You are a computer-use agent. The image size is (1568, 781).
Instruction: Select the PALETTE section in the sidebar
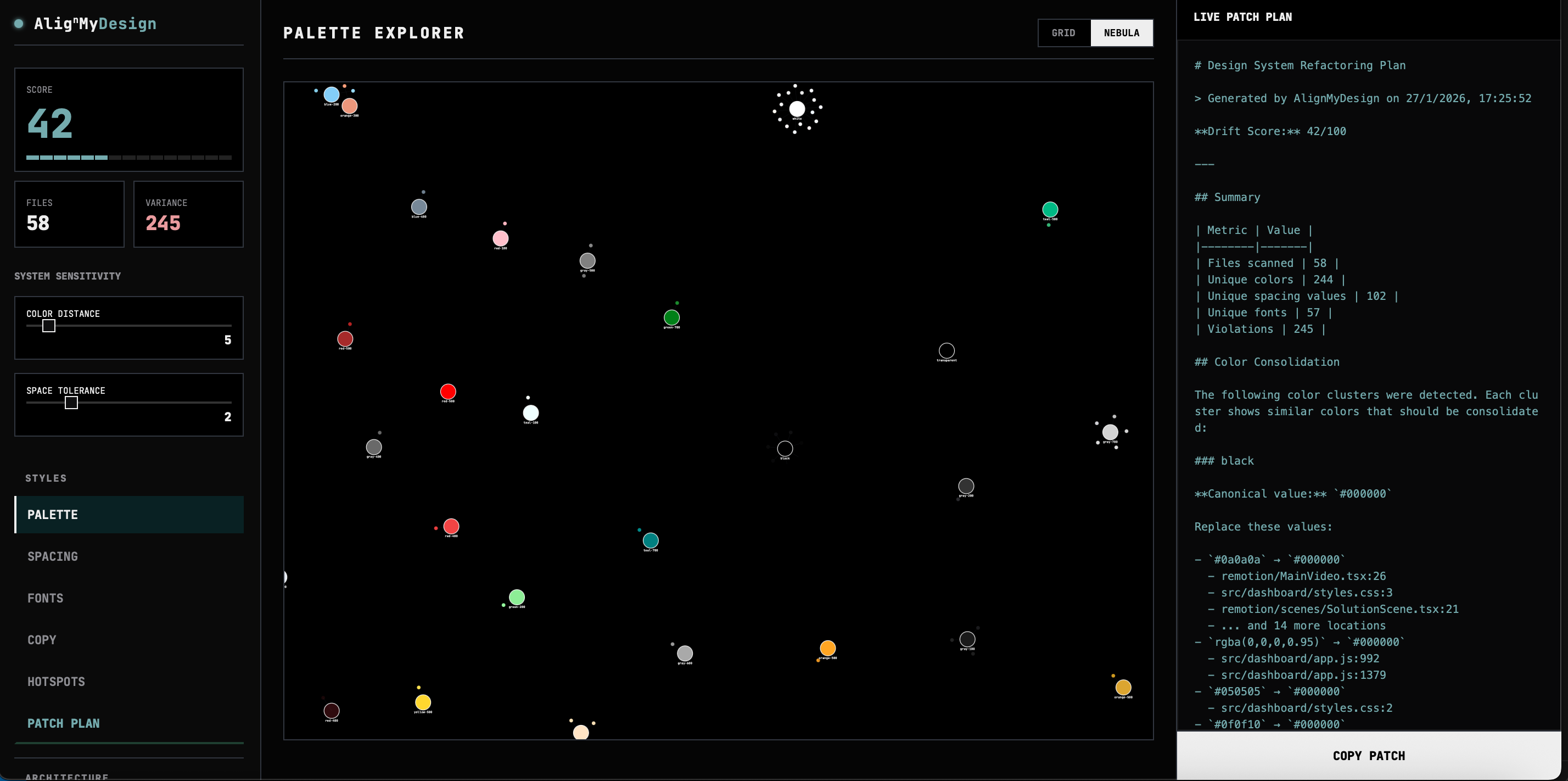[x=52, y=515]
